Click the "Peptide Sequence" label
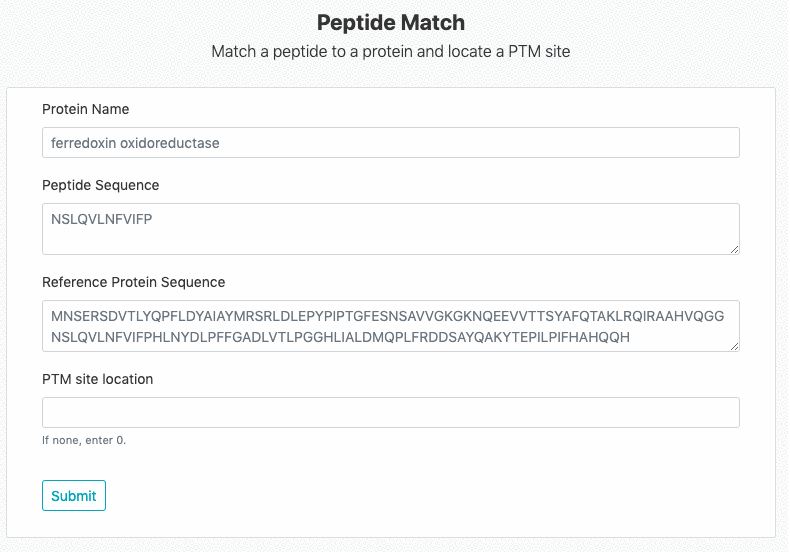Image resolution: width=790 pixels, height=552 pixels. (100, 185)
